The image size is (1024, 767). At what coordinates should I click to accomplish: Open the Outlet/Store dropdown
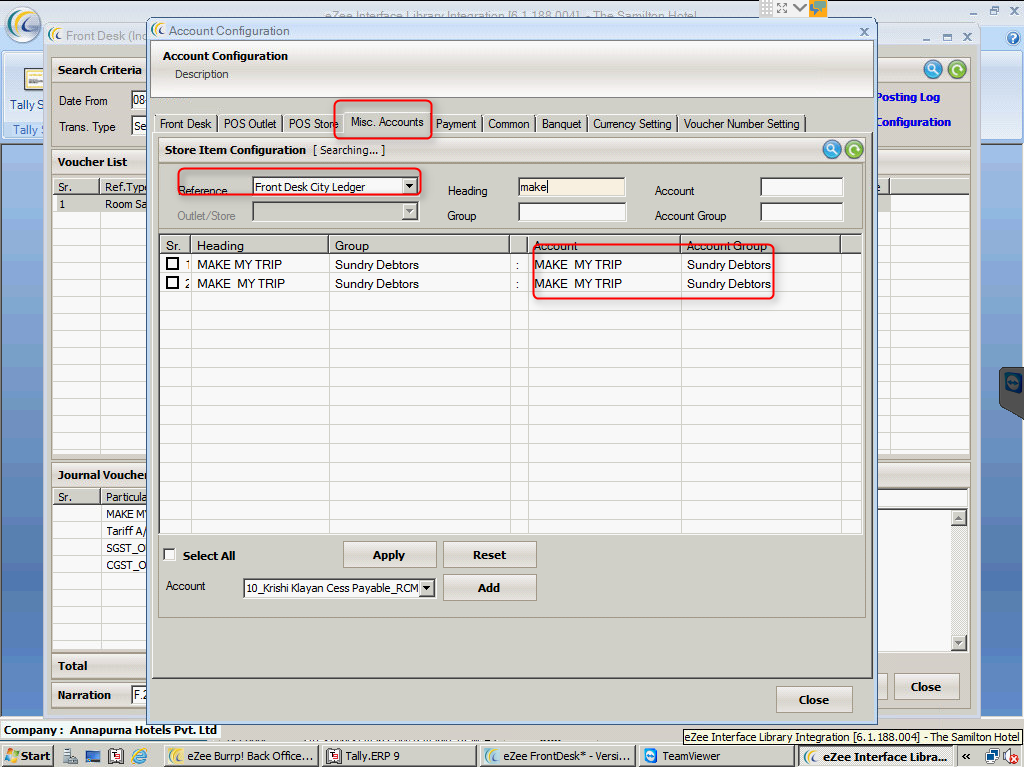click(x=409, y=211)
